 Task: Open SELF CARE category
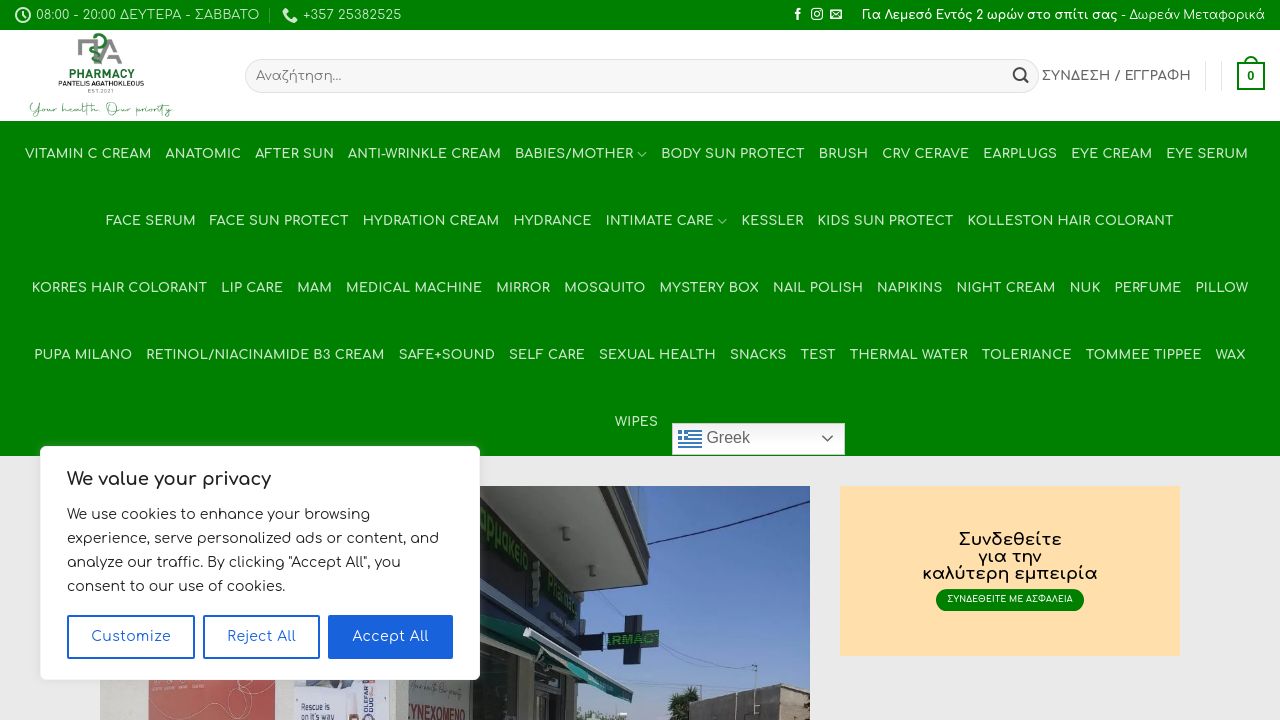click(x=547, y=355)
